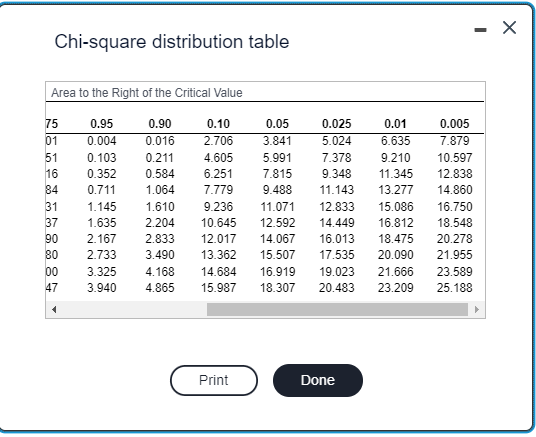Click the 0.10 column header
536x437 pixels.
pos(218,124)
